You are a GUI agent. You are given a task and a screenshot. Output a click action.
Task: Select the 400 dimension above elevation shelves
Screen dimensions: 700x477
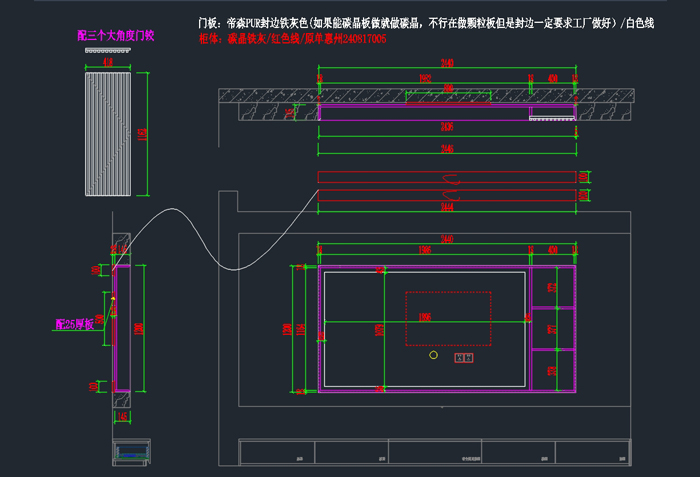553,250
